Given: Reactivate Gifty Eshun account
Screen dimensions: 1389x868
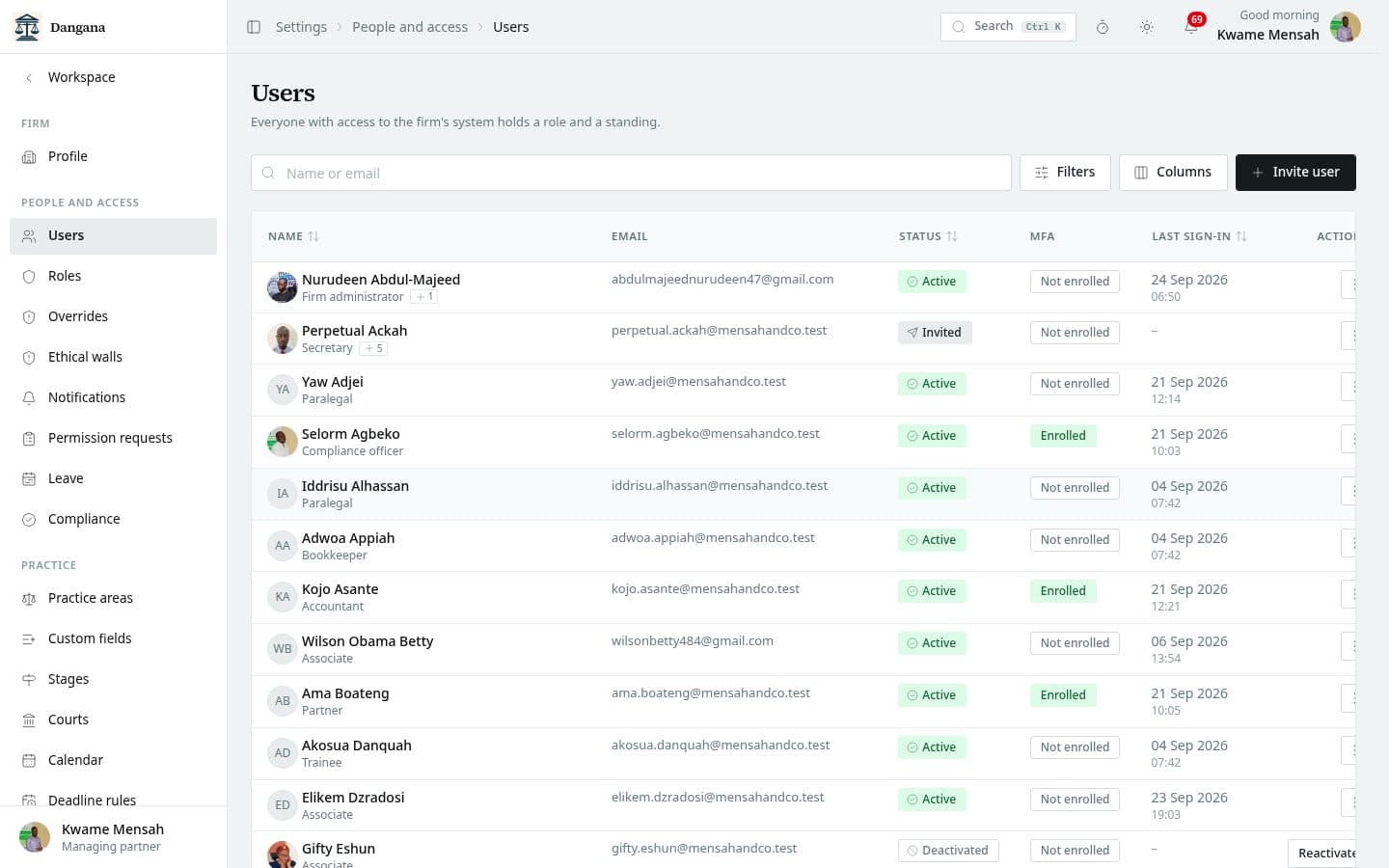Looking at the screenshot, I should pos(1322,854).
